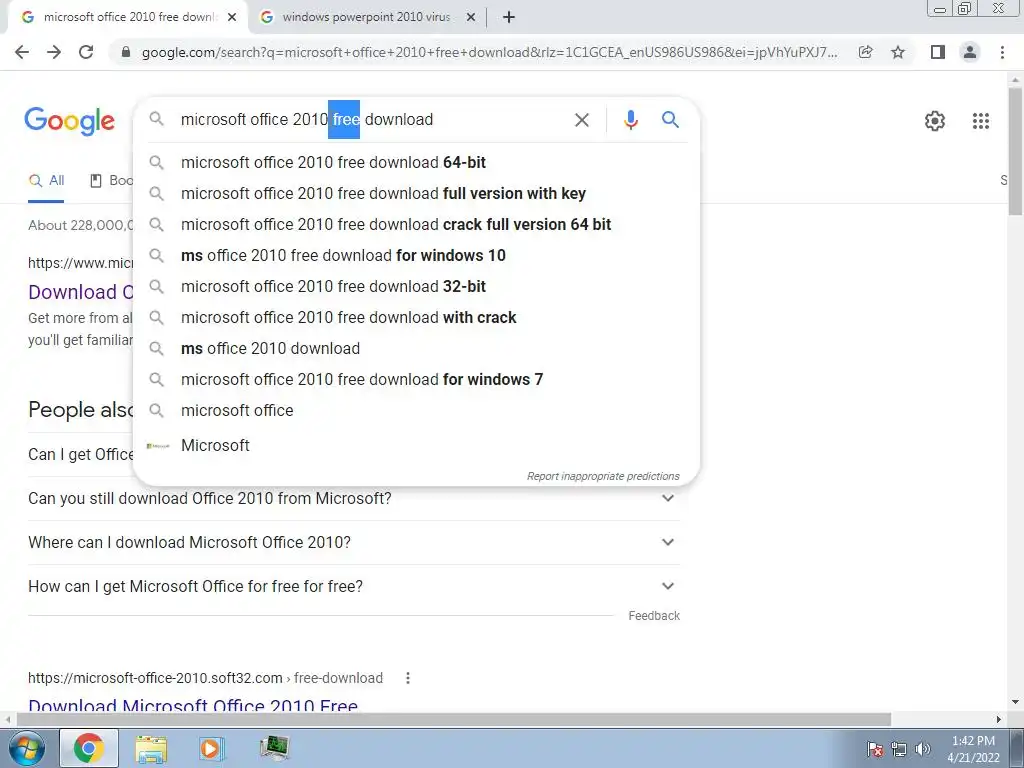Open File Explorer from the taskbar
Screen dimensions: 1024x768
click(x=151, y=748)
